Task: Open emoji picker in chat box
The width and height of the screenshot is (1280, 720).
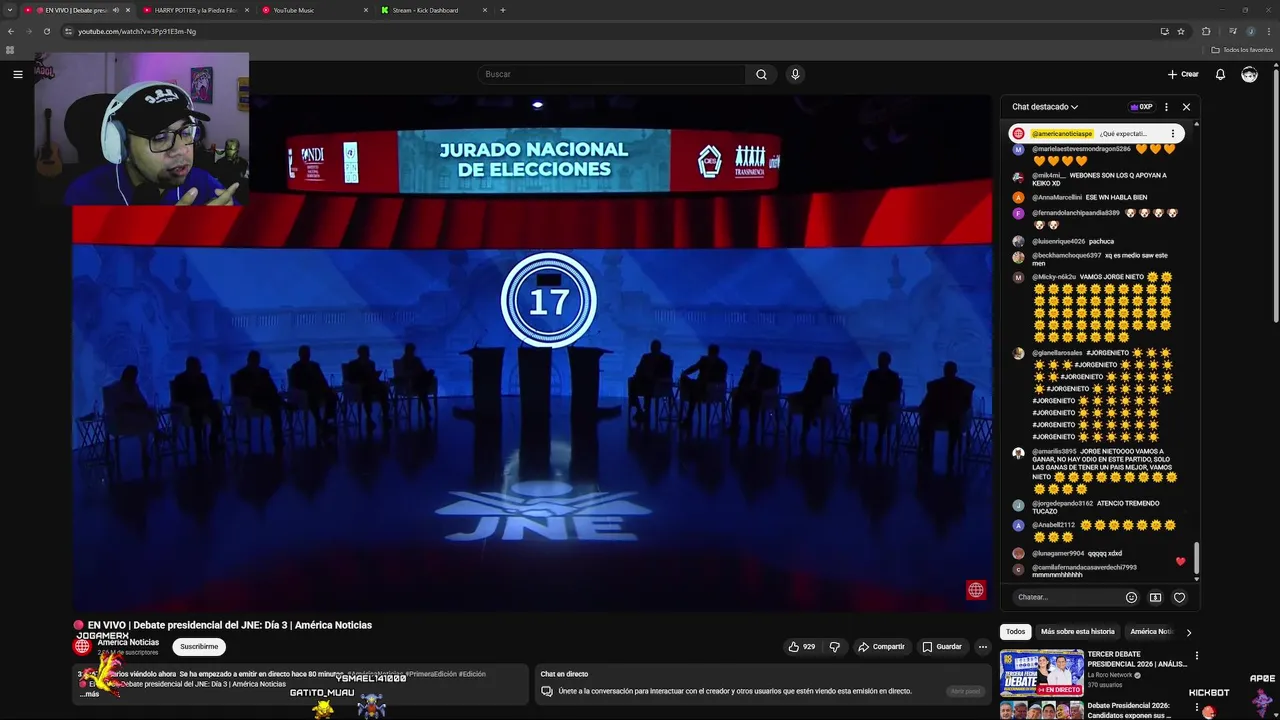Action: pyautogui.click(x=1131, y=597)
